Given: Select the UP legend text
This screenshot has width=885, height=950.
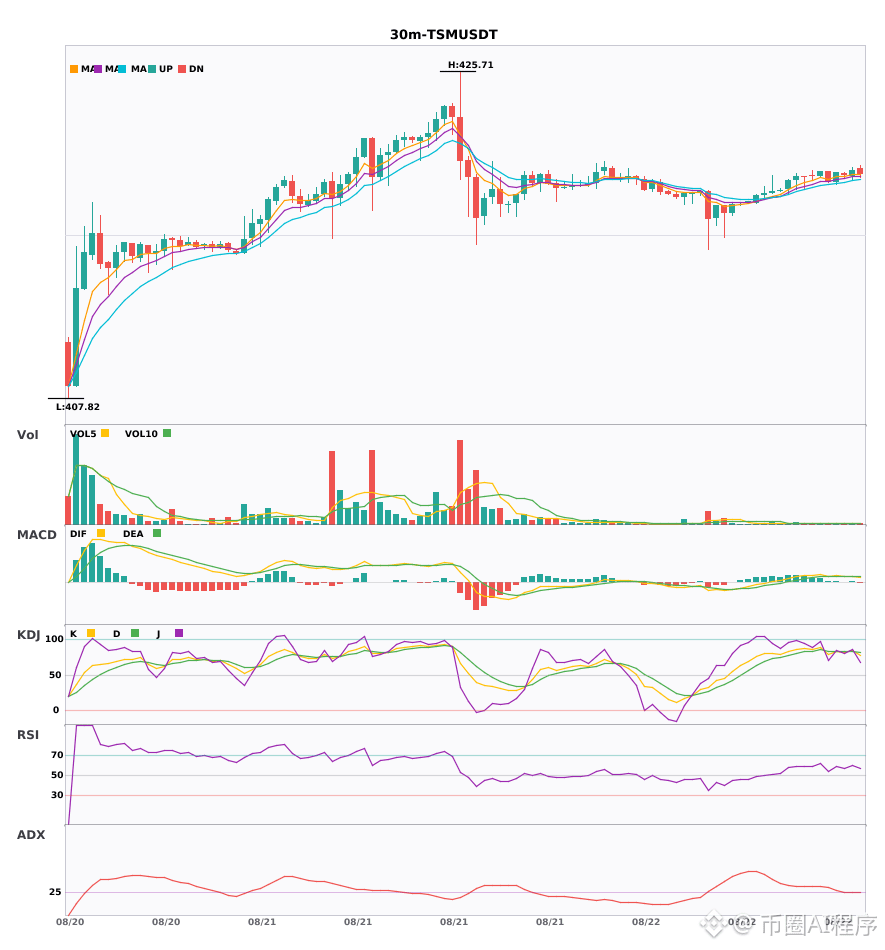Looking at the screenshot, I should [166, 69].
